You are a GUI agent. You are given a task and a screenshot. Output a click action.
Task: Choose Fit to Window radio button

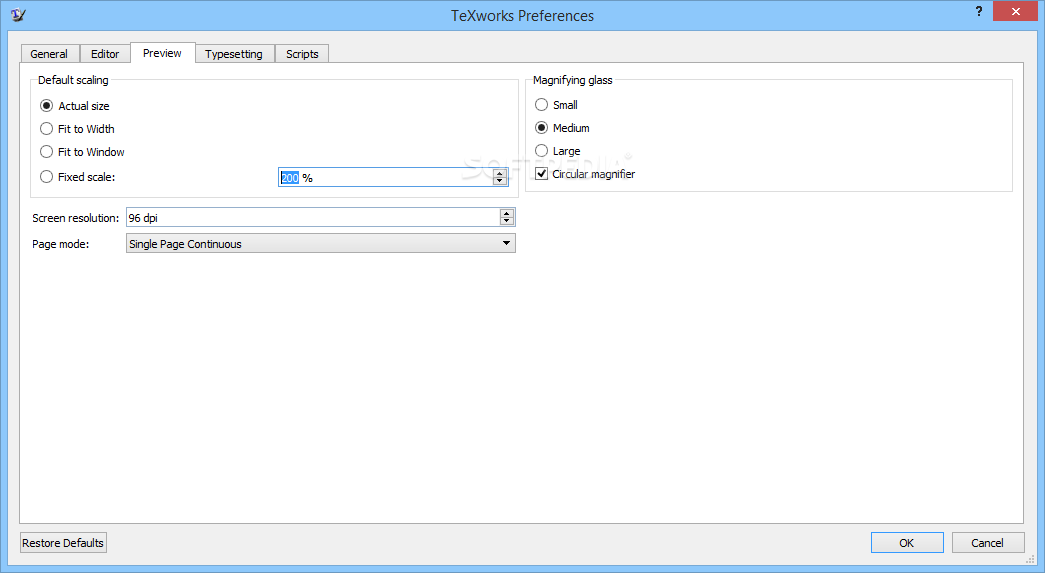(83, 152)
